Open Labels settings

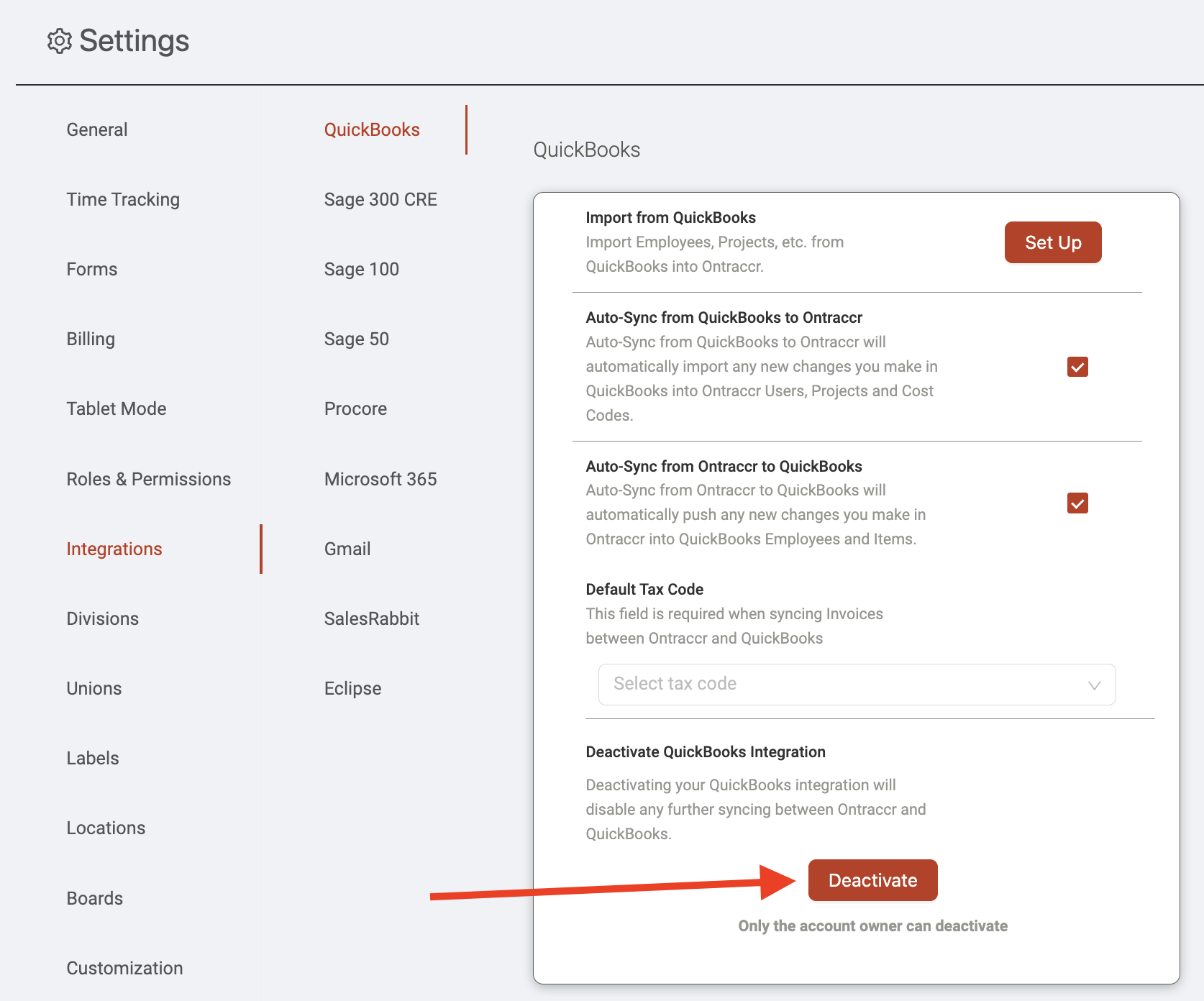93,758
